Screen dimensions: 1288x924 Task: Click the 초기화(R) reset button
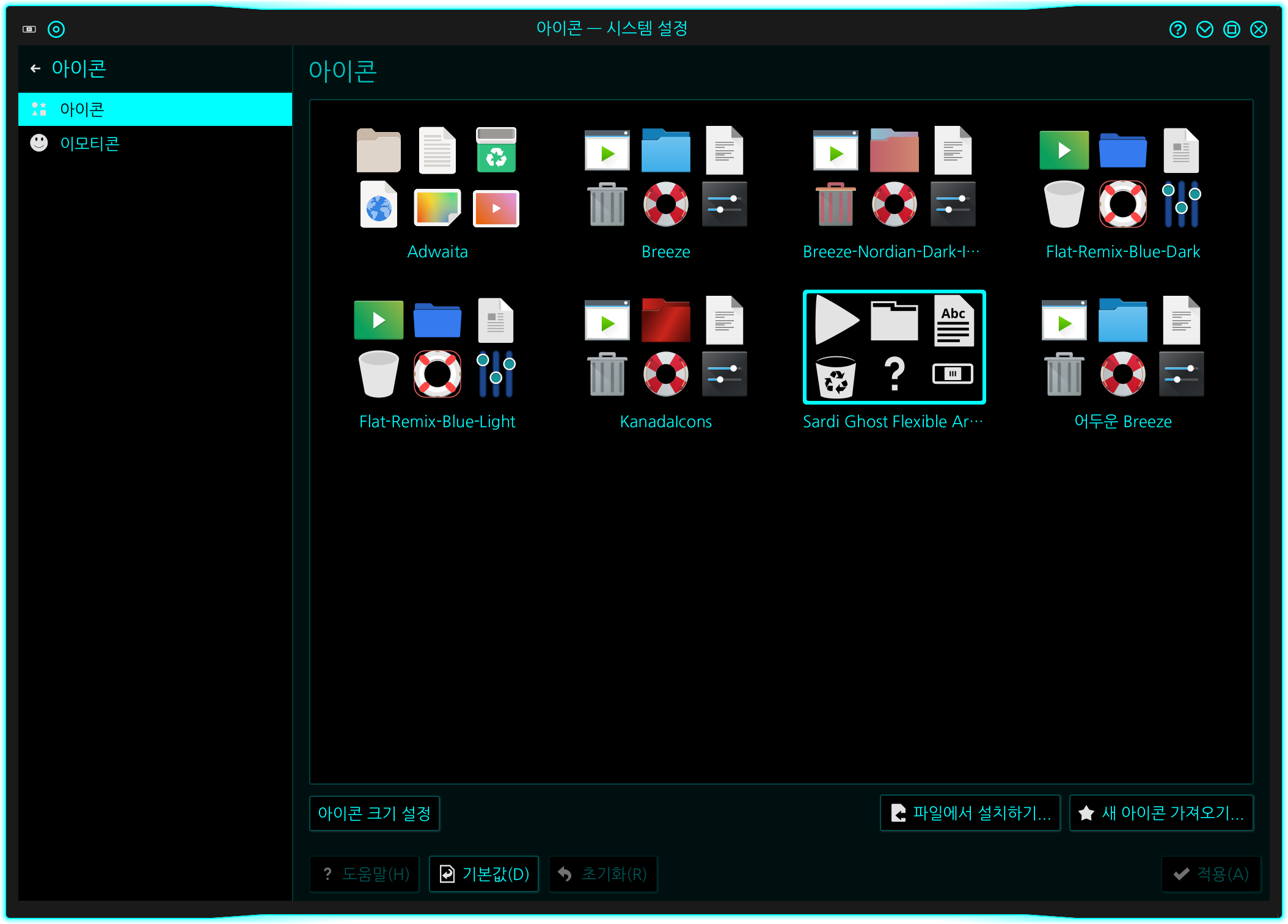click(x=602, y=875)
